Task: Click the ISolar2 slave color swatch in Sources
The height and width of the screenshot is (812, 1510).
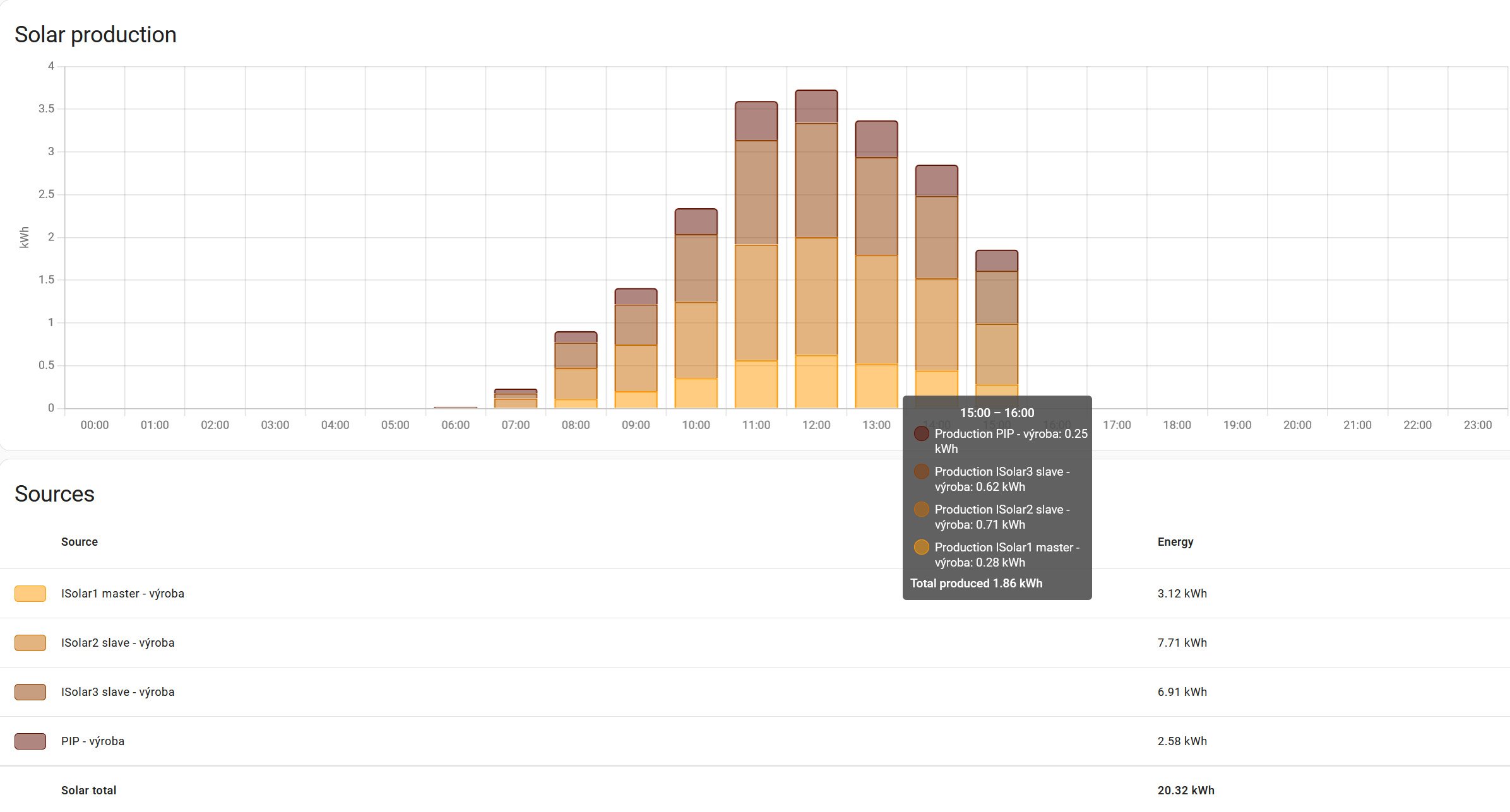Action: pyautogui.click(x=30, y=643)
